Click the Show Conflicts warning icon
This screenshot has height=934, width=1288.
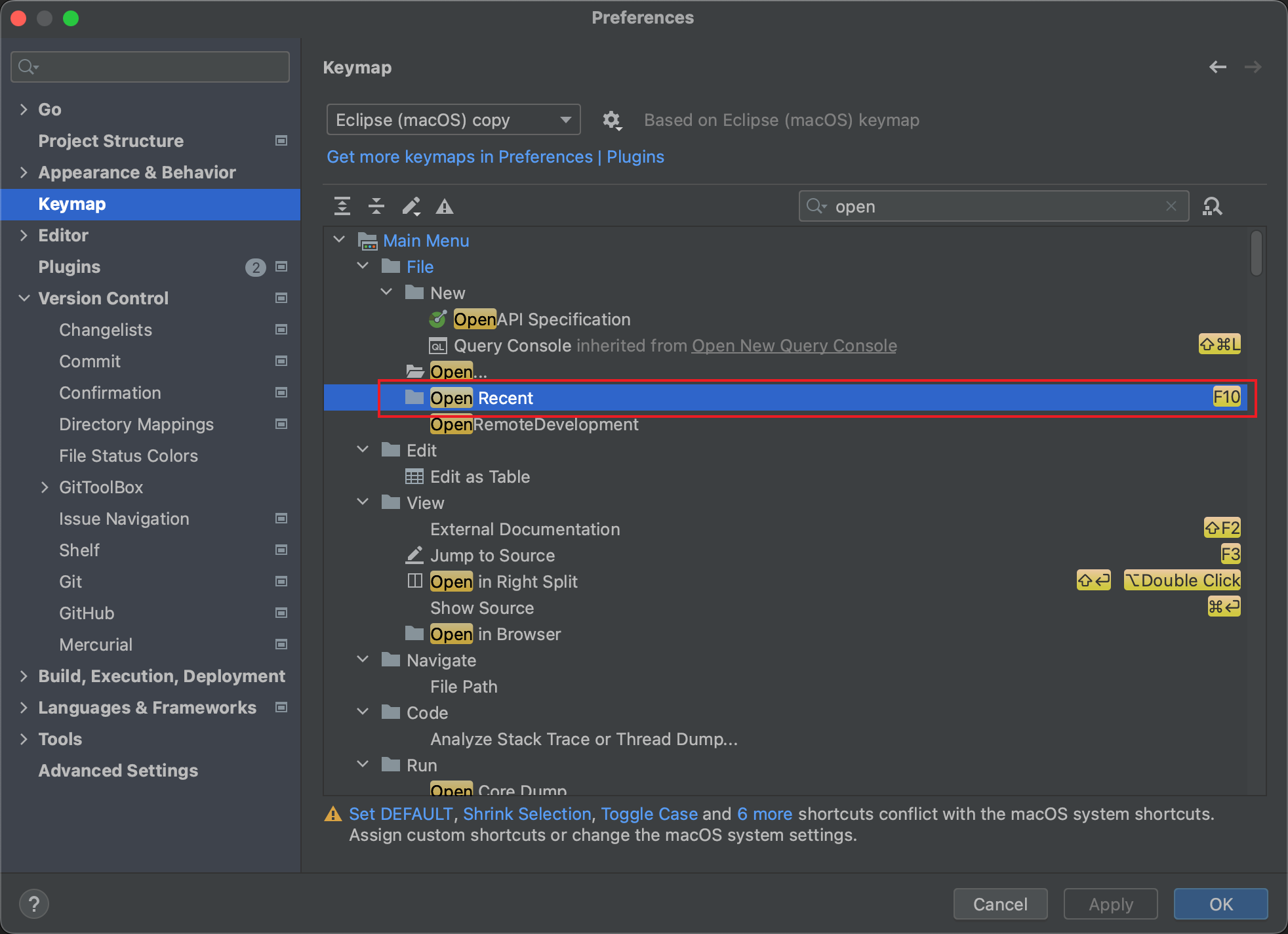tap(445, 207)
